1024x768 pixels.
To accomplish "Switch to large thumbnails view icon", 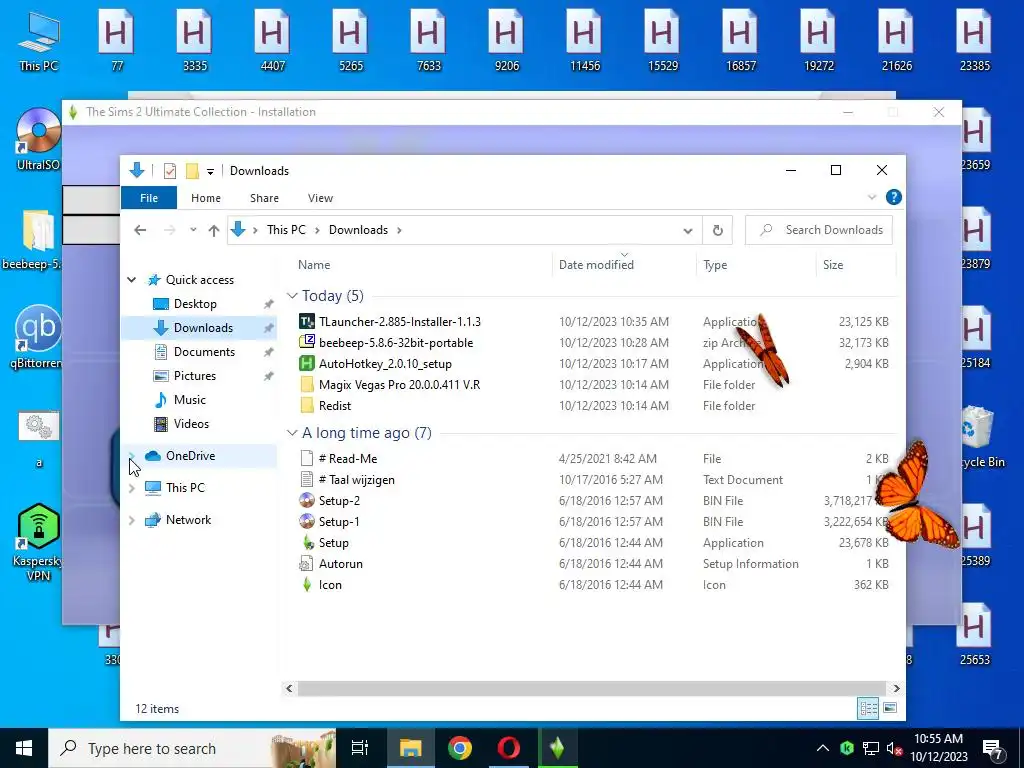I will 889,708.
